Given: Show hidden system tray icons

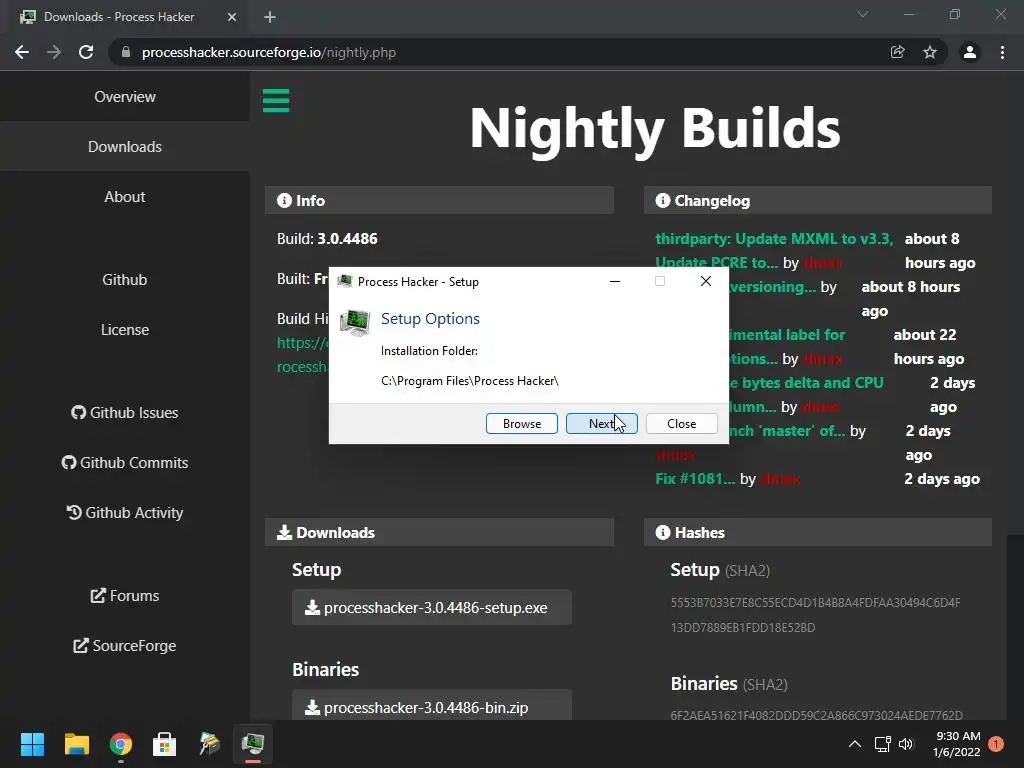Looking at the screenshot, I should coord(854,744).
